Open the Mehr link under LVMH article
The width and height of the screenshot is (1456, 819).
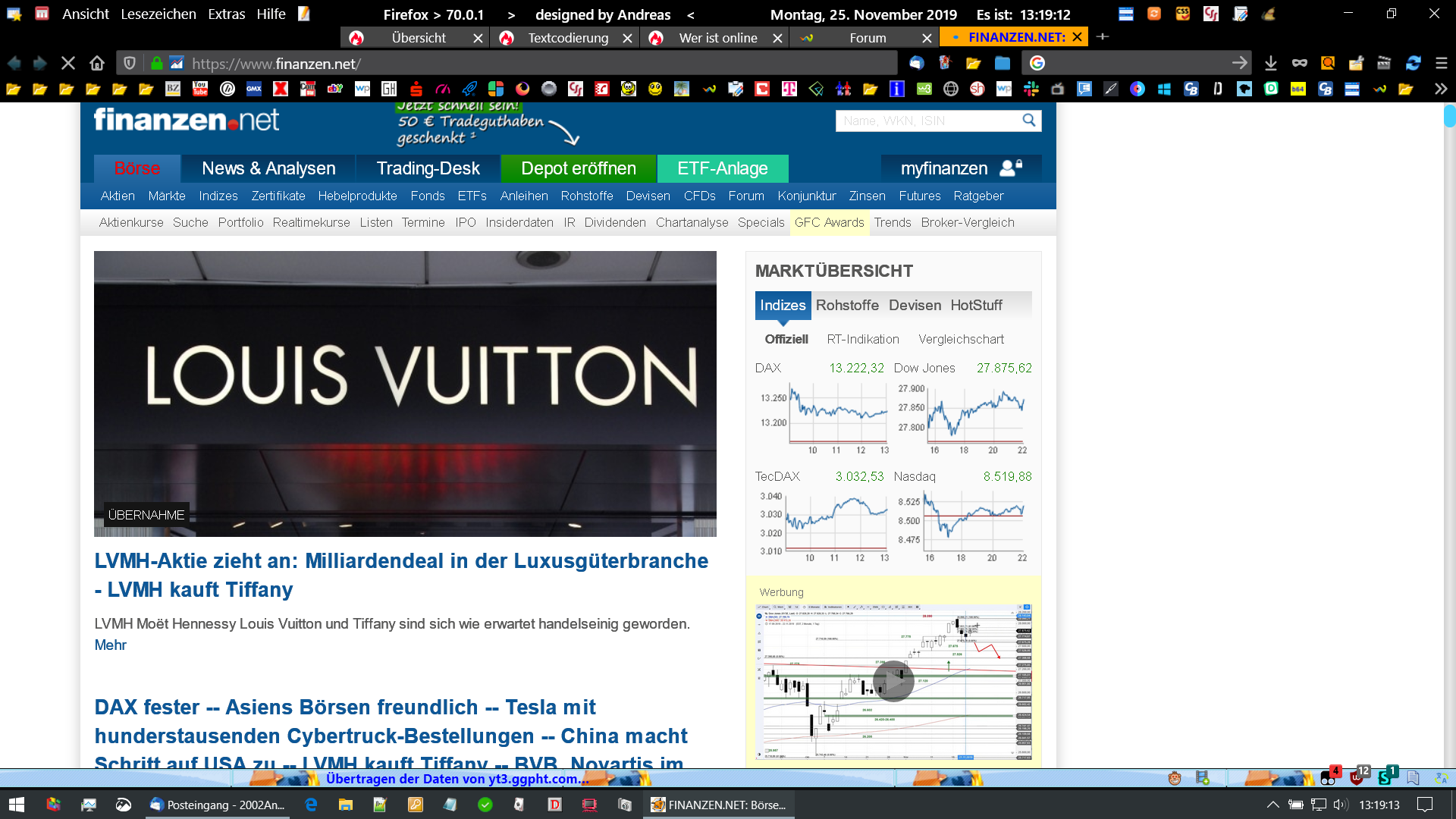[110, 645]
